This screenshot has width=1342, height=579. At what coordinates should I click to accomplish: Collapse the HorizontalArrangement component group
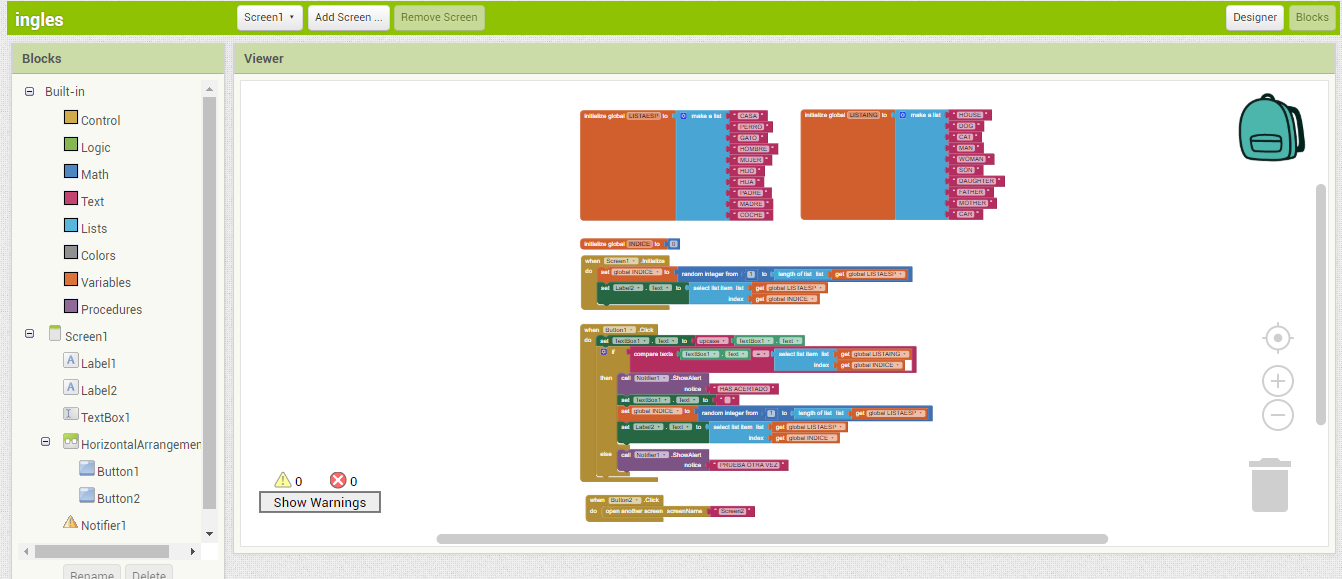pos(43,441)
